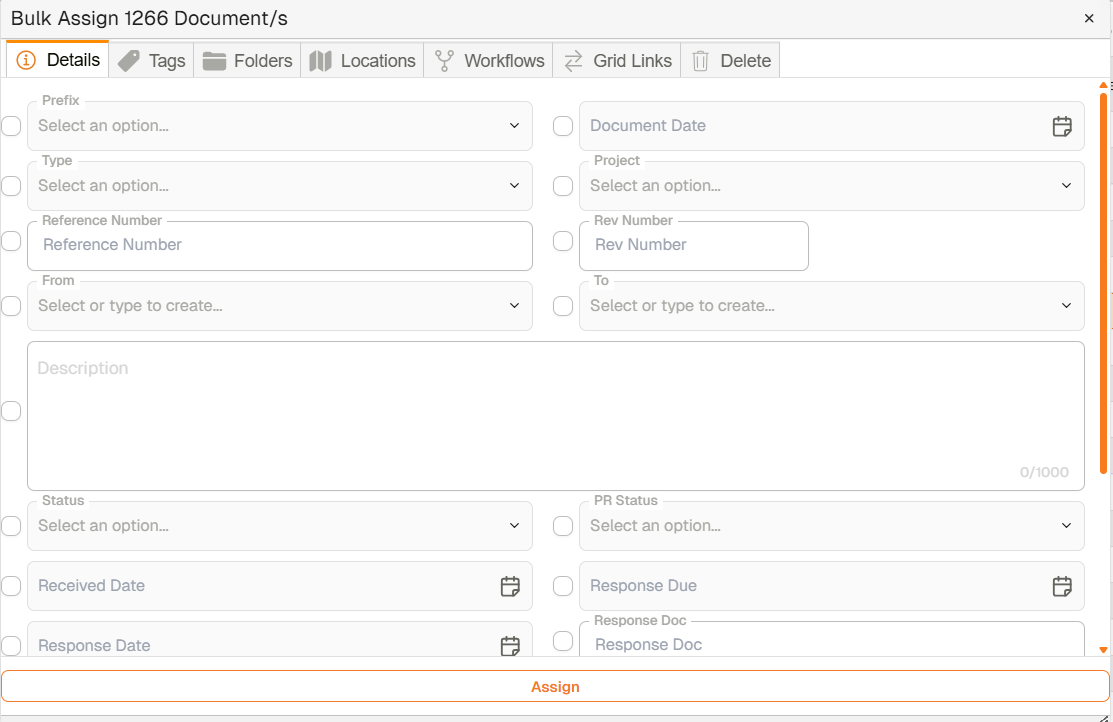The width and height of the screenshot is (1113, 722).
Task: Open the Grid Links tab
Action: 617,61
